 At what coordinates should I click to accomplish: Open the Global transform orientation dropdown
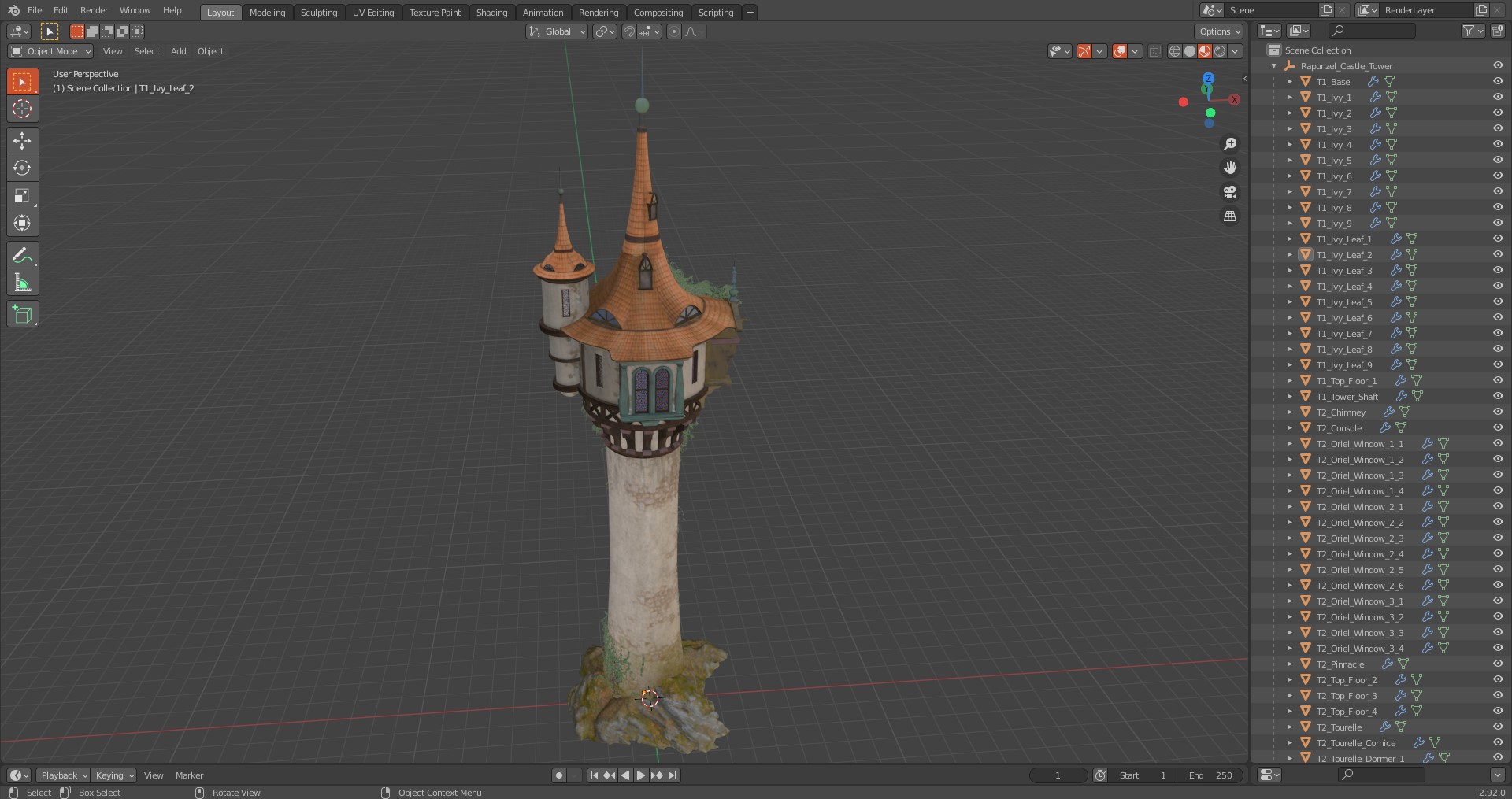[x=557, y=31]
